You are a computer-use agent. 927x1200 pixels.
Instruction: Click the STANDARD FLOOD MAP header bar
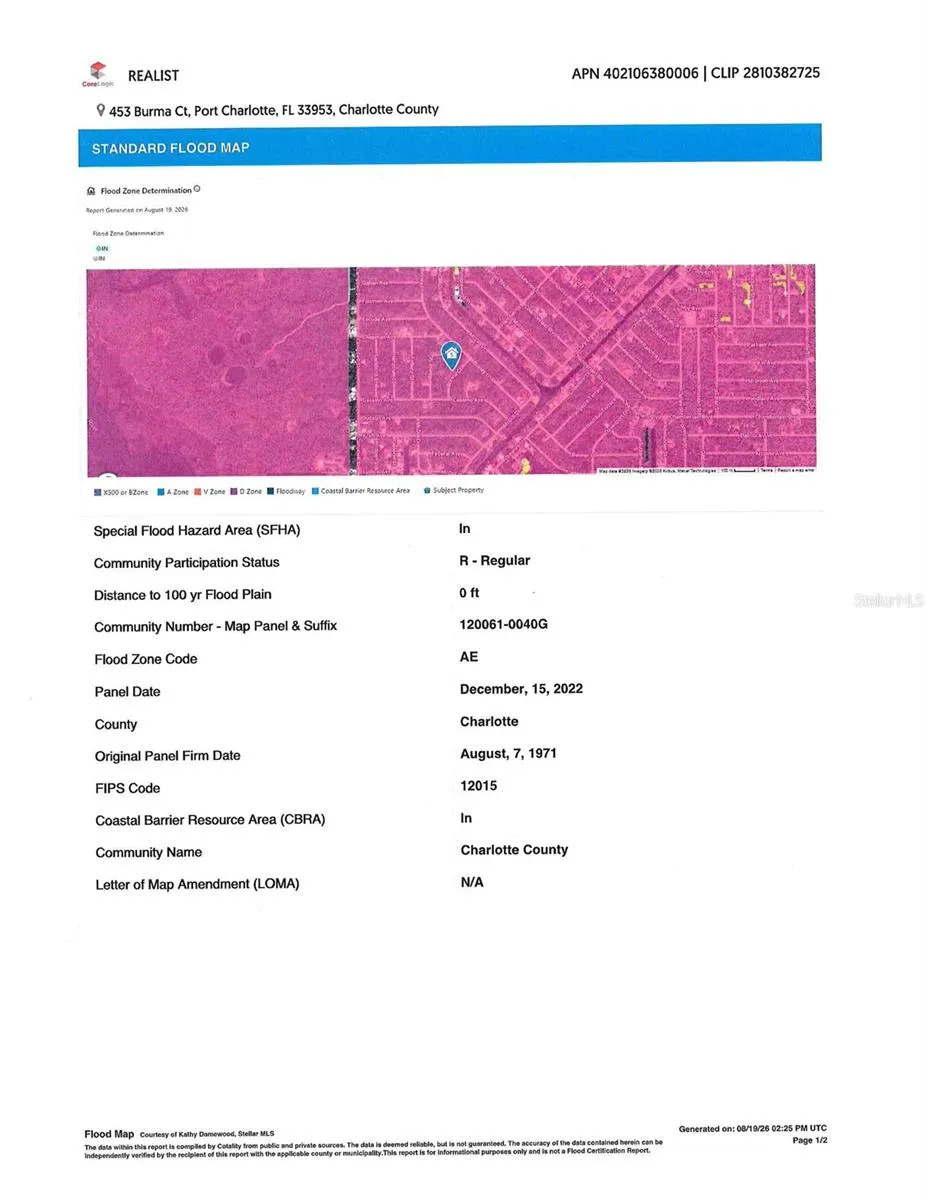point(450,145)
